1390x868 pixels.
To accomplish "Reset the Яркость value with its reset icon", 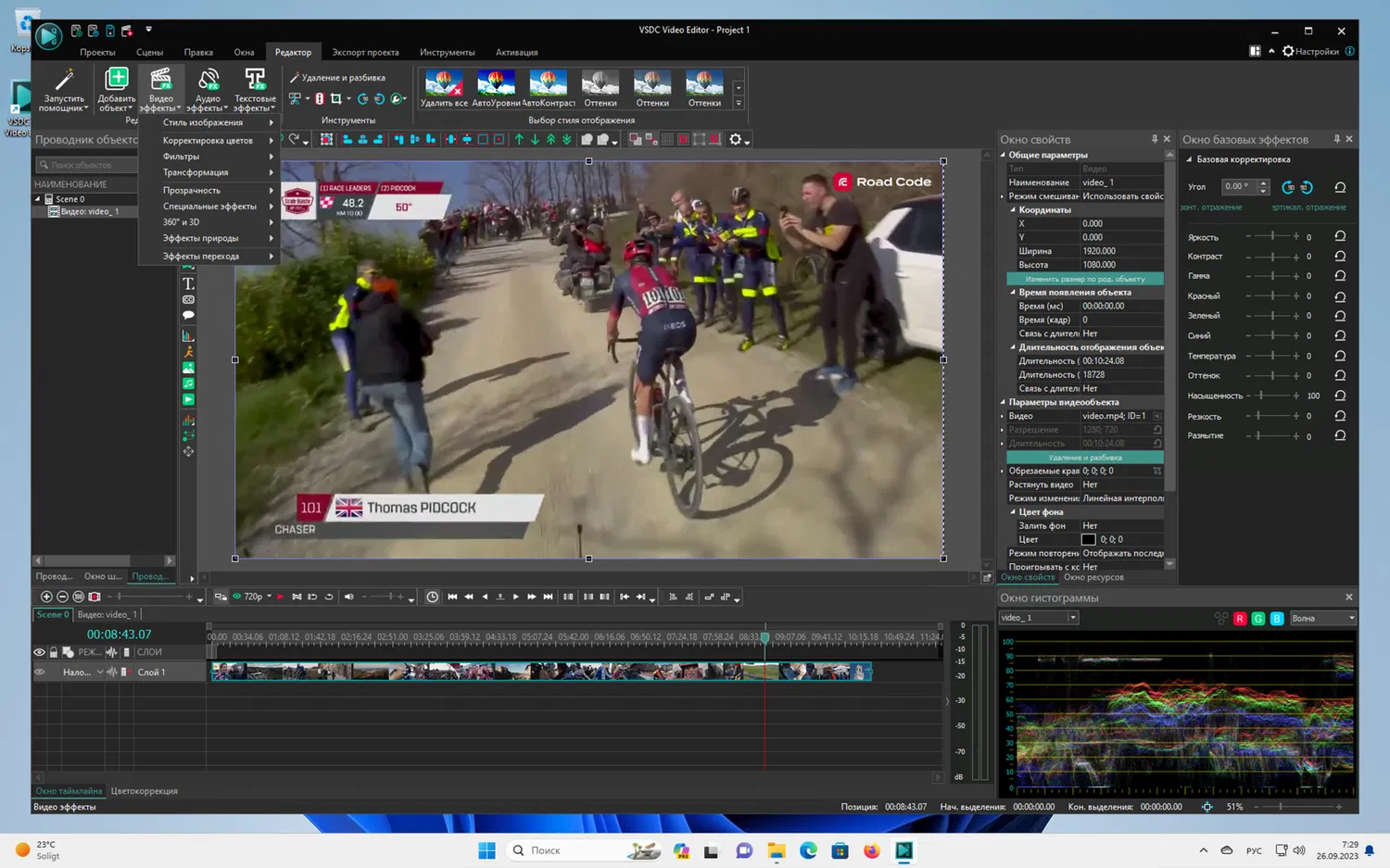I will click(x=1339, y=237).
